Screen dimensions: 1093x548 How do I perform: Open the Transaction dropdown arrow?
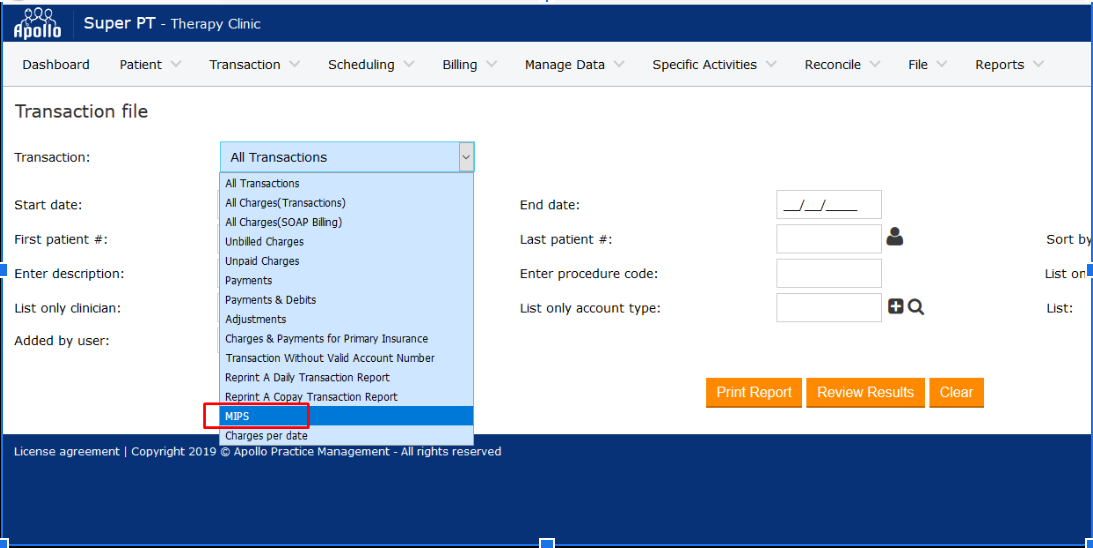click(465, 157)
